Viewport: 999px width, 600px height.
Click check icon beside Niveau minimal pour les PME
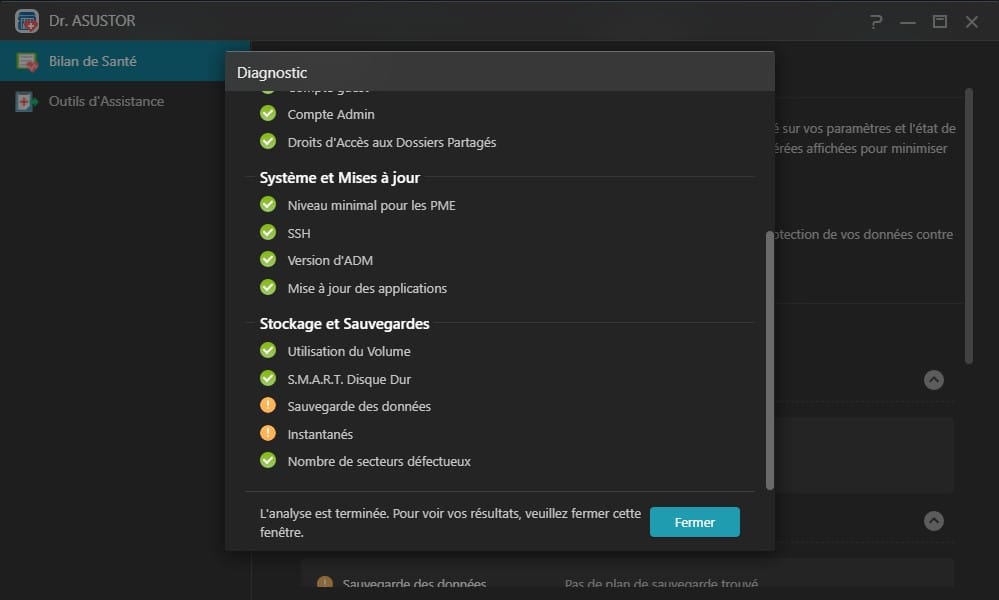click(268, 204)
